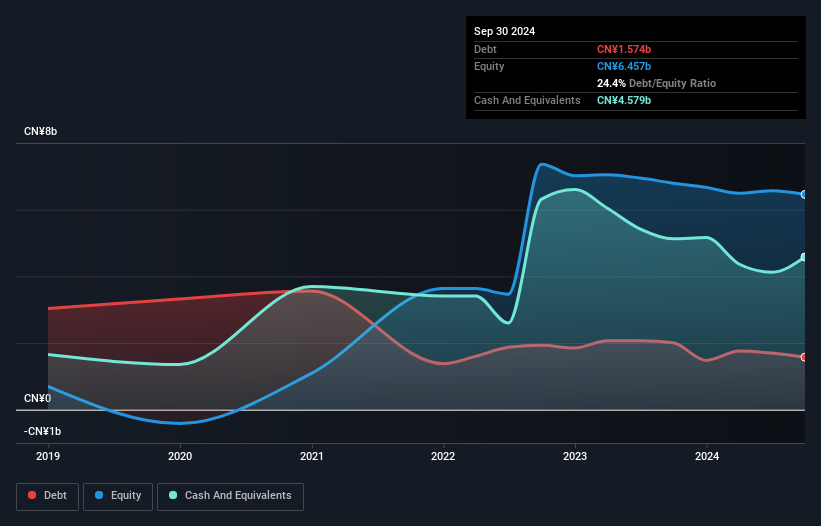Click the Sep 30 2024 tooltip date

pyautogui.click(x=504, y=31)
